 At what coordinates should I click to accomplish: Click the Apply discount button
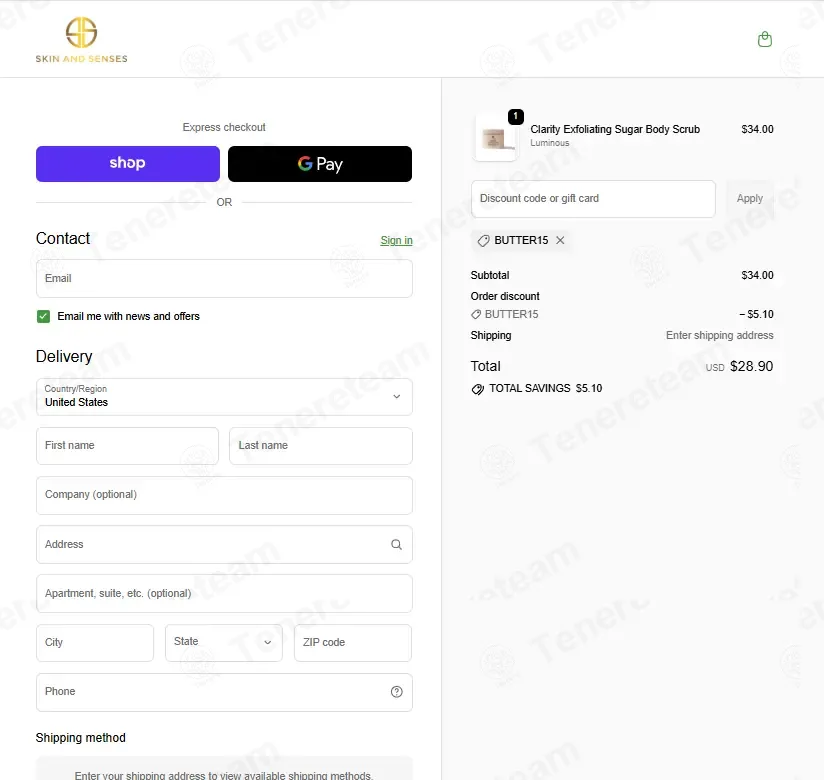pyautogui.click(x=749, y=199)
